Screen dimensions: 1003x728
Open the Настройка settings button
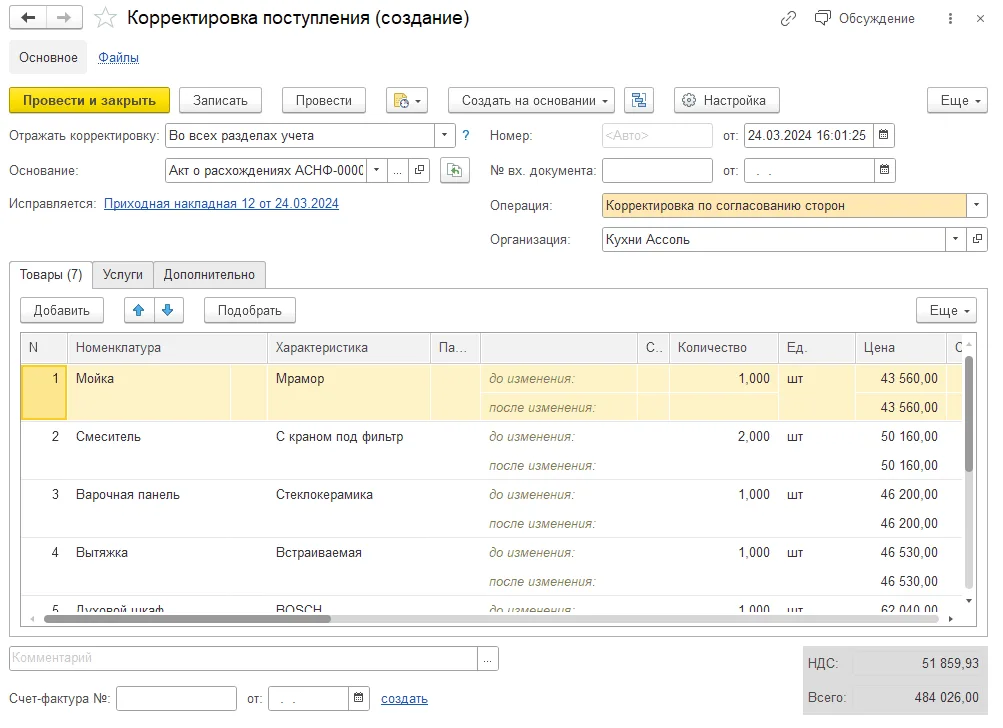coord(727,100)
